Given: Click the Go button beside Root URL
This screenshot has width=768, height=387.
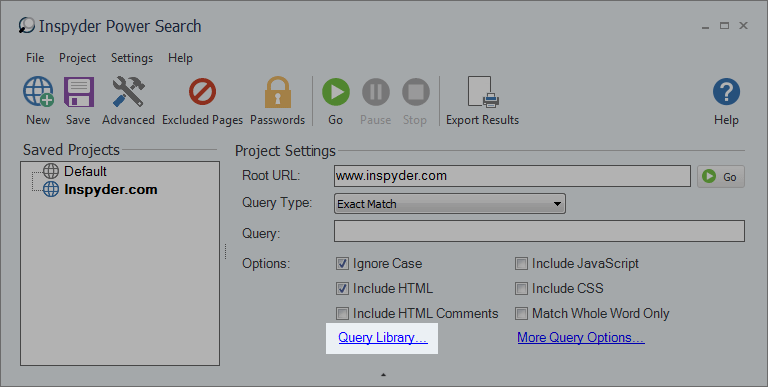Looking at the screenshot, I should (x=721, y=176).
